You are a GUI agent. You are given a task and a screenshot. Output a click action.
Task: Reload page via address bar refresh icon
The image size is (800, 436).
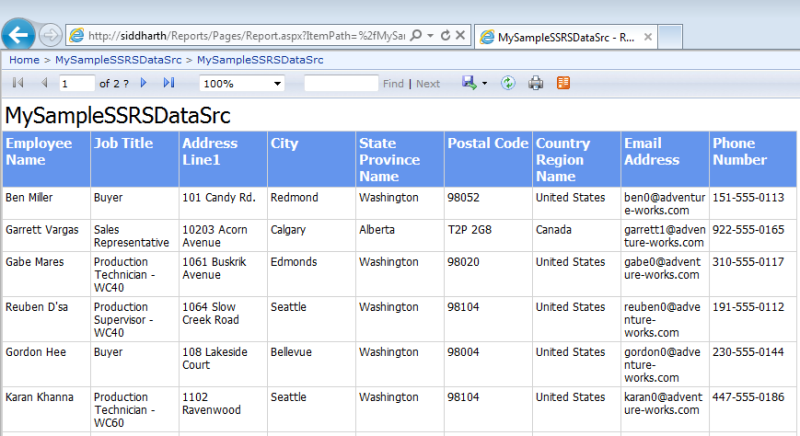coord(444,36)
